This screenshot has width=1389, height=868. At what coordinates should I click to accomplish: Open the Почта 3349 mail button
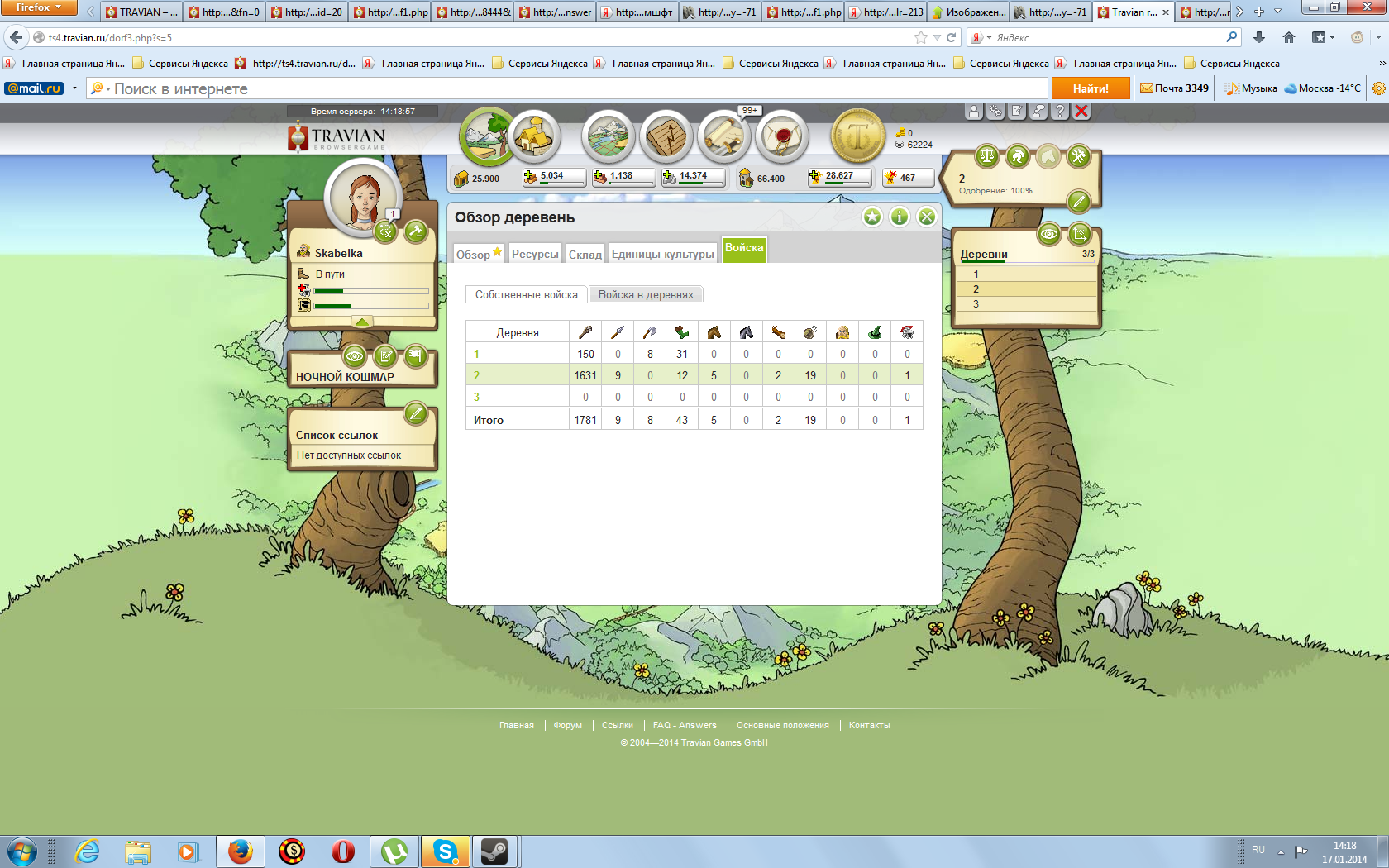pos(1174,88)
